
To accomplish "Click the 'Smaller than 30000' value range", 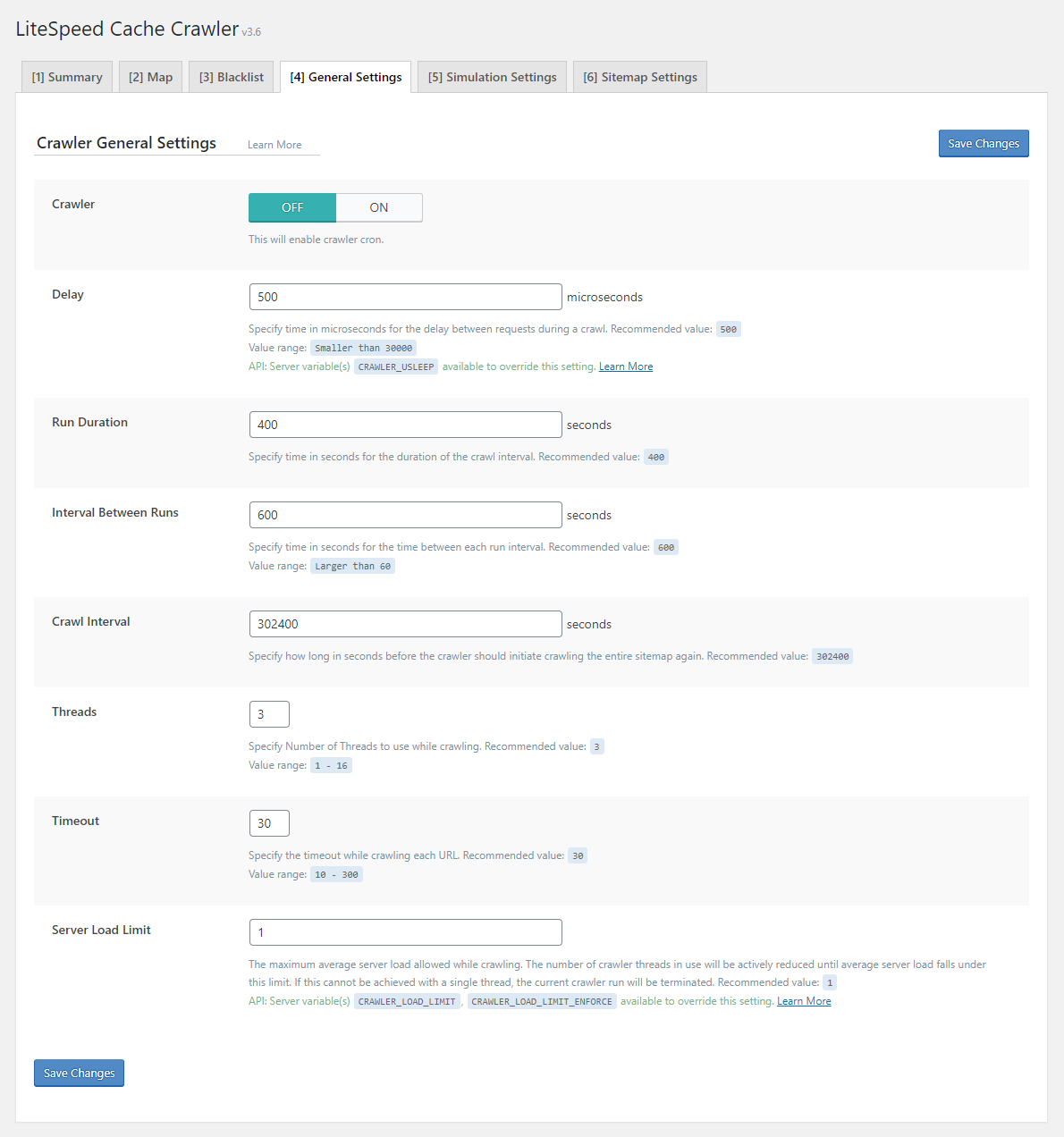I will coord(364,348).
